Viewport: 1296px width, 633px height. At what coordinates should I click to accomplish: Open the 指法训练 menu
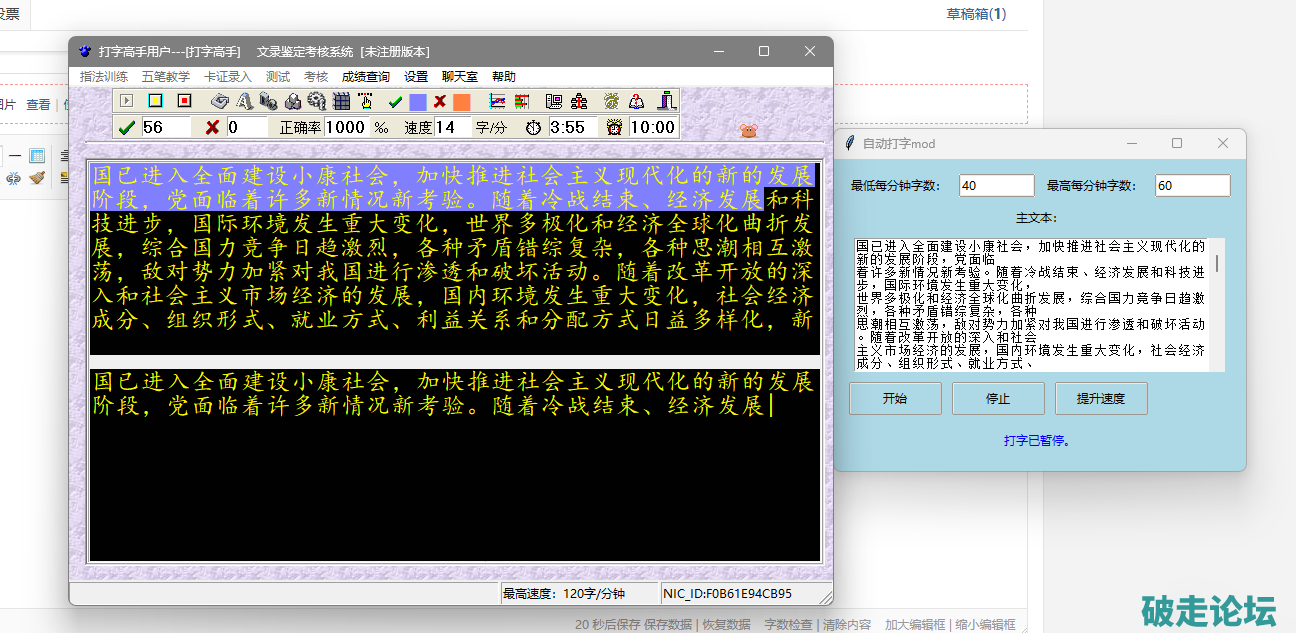[103, 77]
